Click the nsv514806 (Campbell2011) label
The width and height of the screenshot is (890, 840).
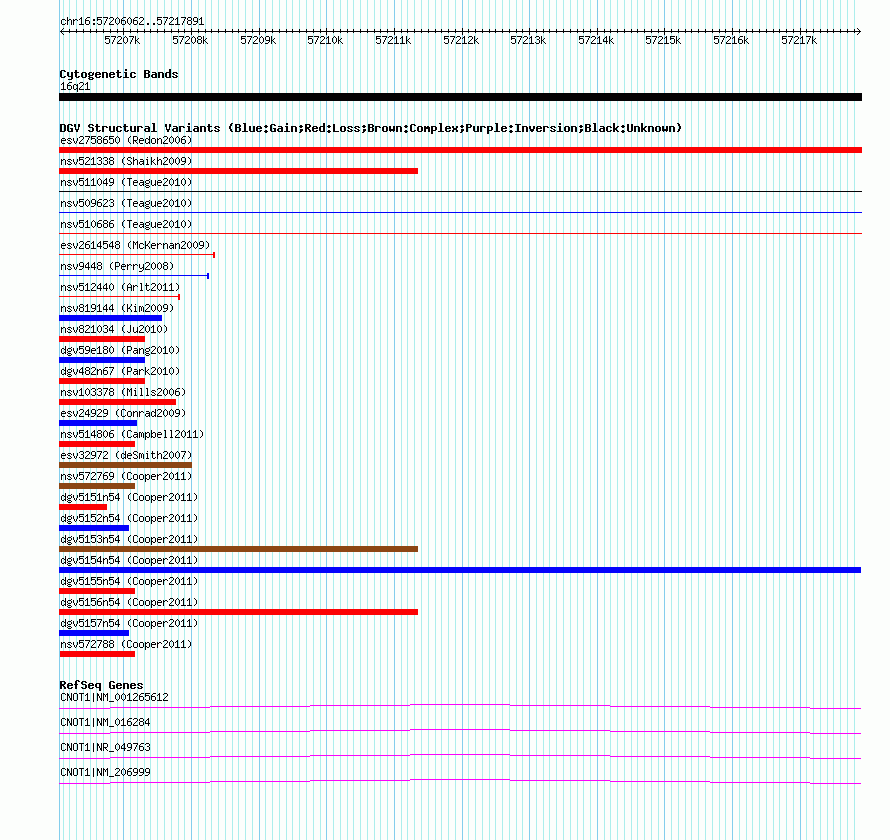click(x=132, y=434)
